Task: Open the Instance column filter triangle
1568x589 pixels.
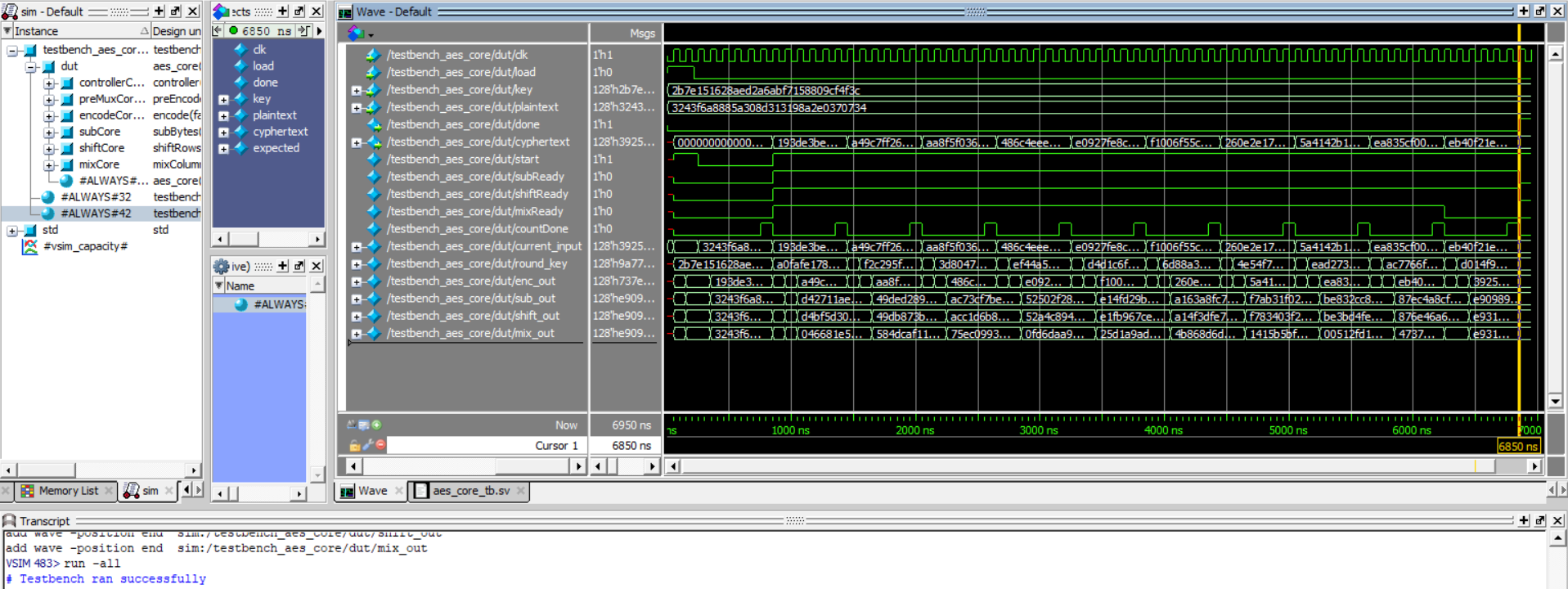Action: pyautogui.click(x=7, y=31)
